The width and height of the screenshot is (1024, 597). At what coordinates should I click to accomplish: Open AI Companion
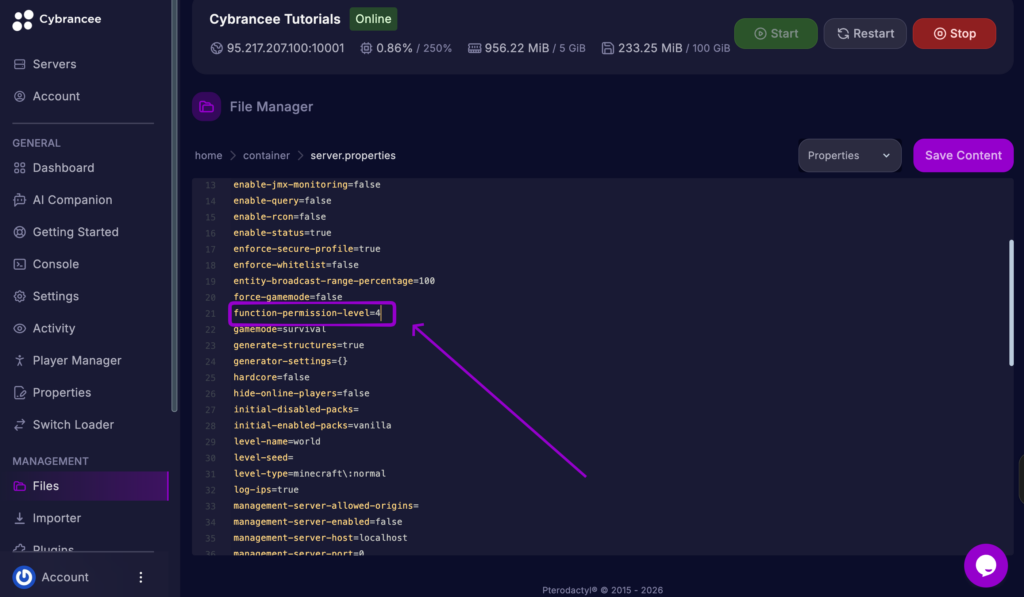pos(72,200)
